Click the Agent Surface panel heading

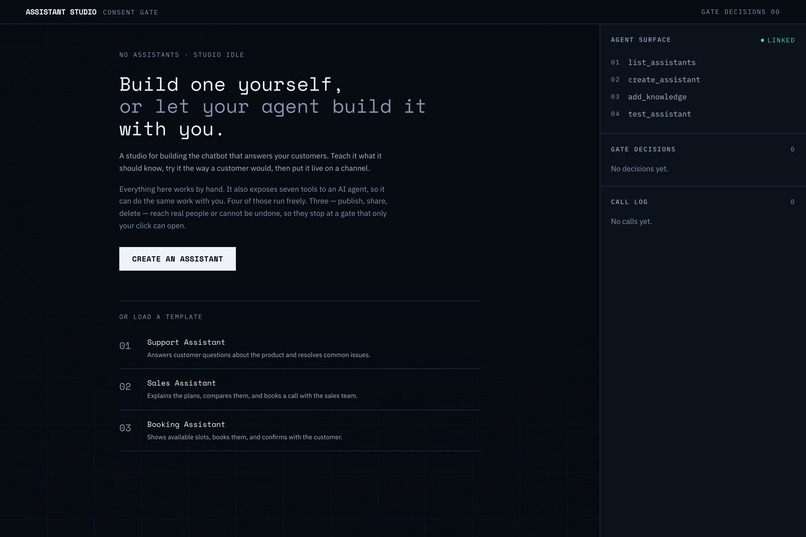tap(640, 40)
